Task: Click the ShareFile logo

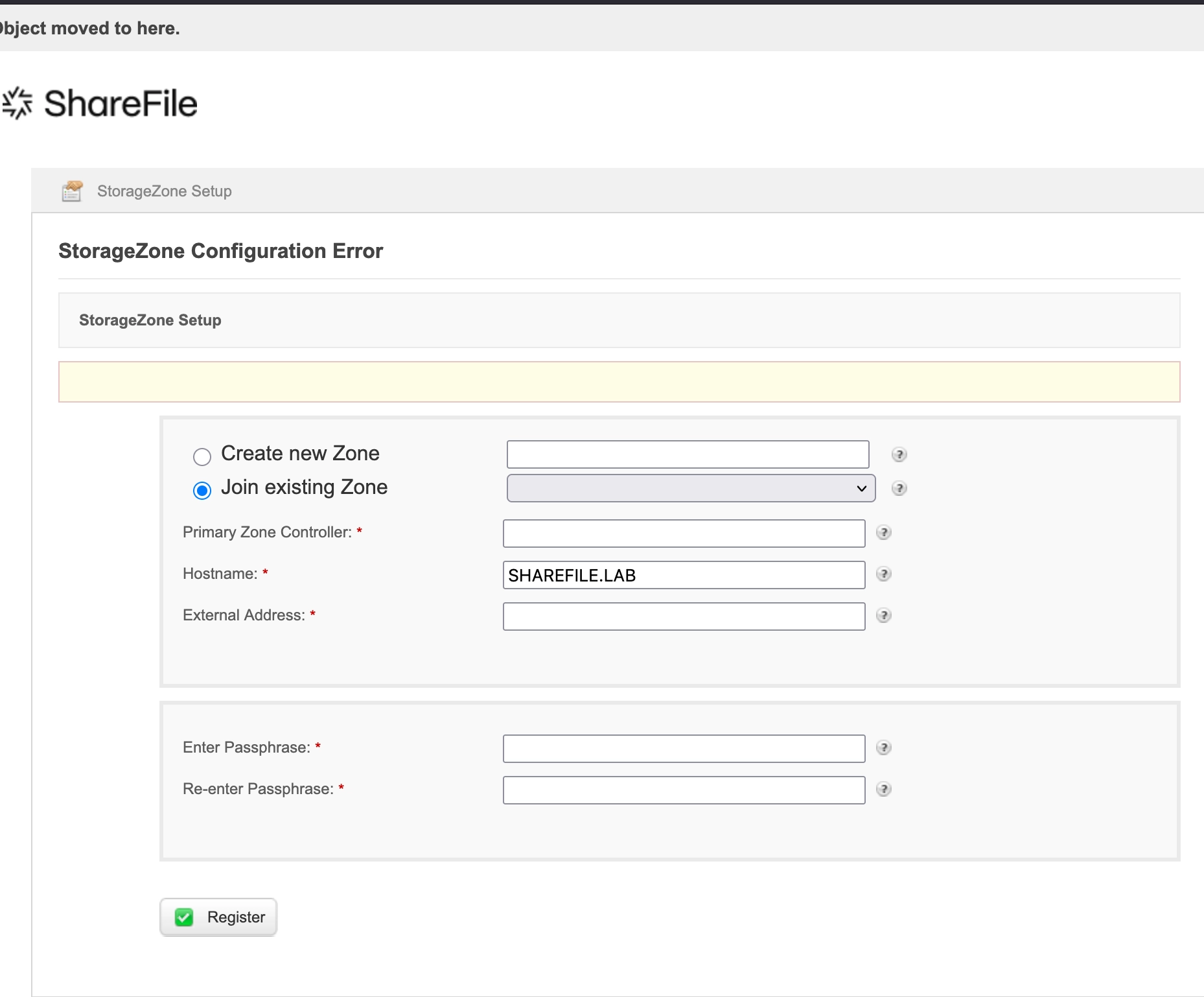Action: click(100, 104)
